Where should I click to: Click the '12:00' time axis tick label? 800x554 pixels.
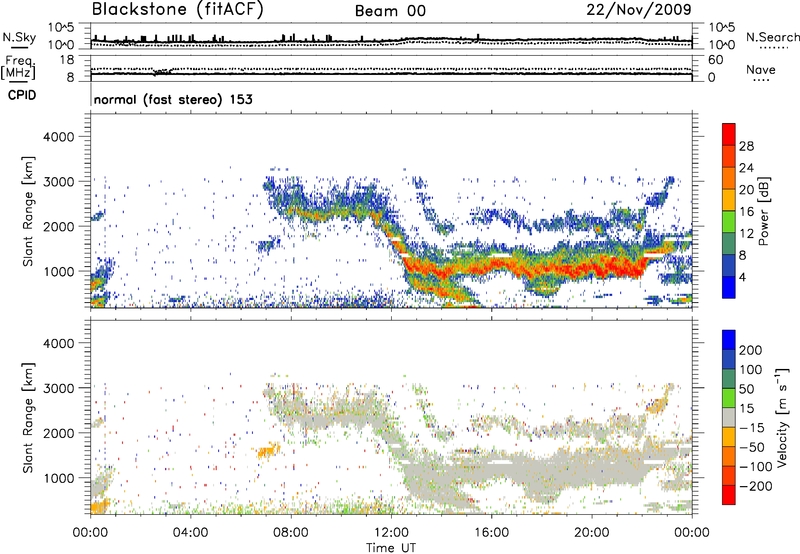pos(391,533)
